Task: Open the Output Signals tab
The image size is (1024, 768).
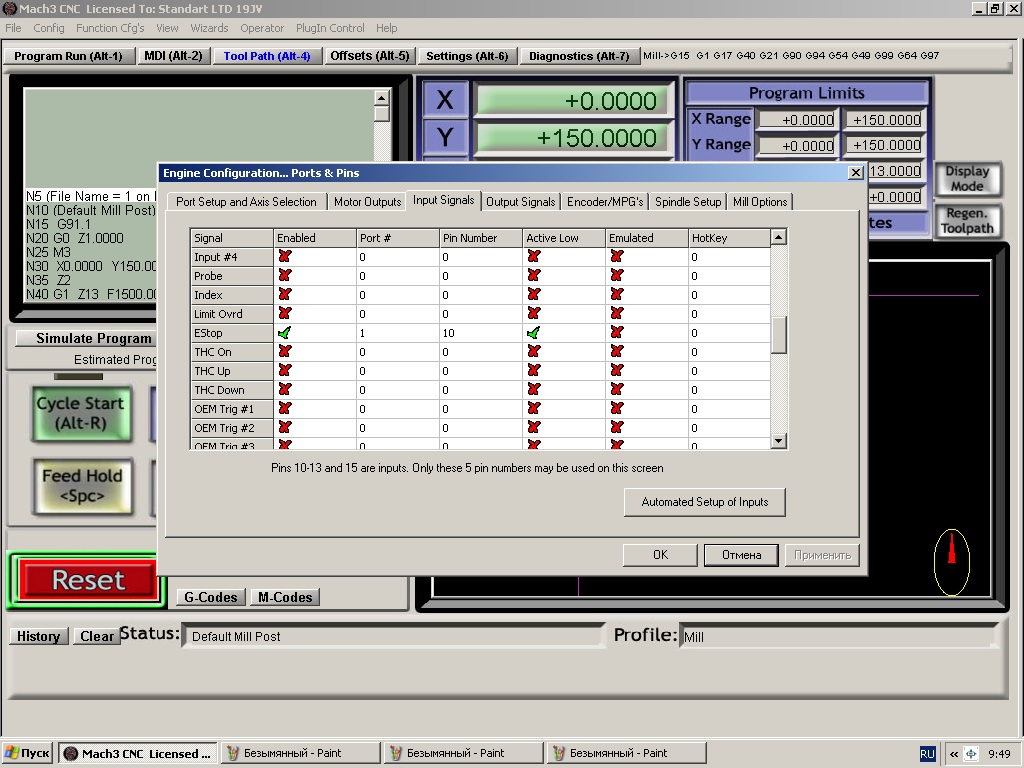Action: point(520,202)
